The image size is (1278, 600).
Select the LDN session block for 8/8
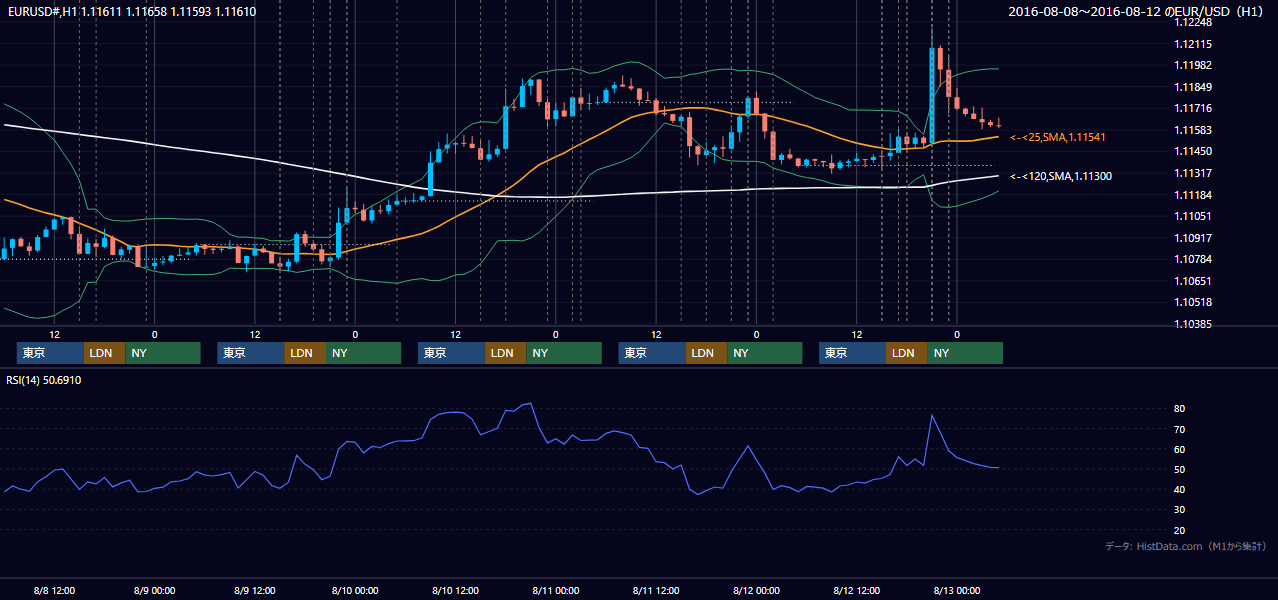click(104, 353)
